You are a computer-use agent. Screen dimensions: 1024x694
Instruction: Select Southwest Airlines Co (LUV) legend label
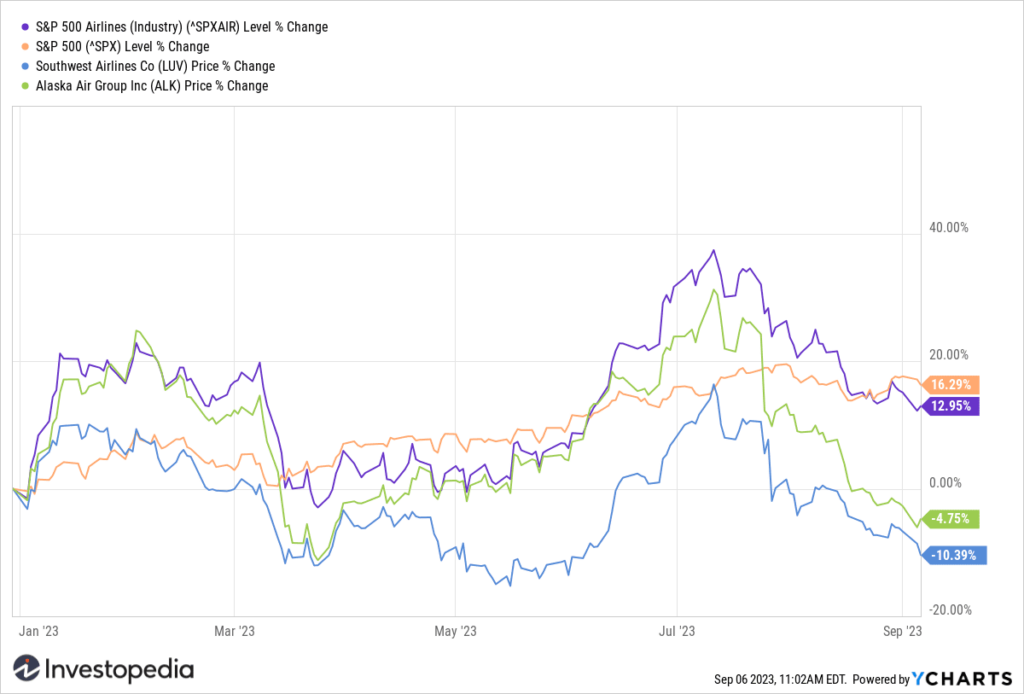tap(155, 67)
